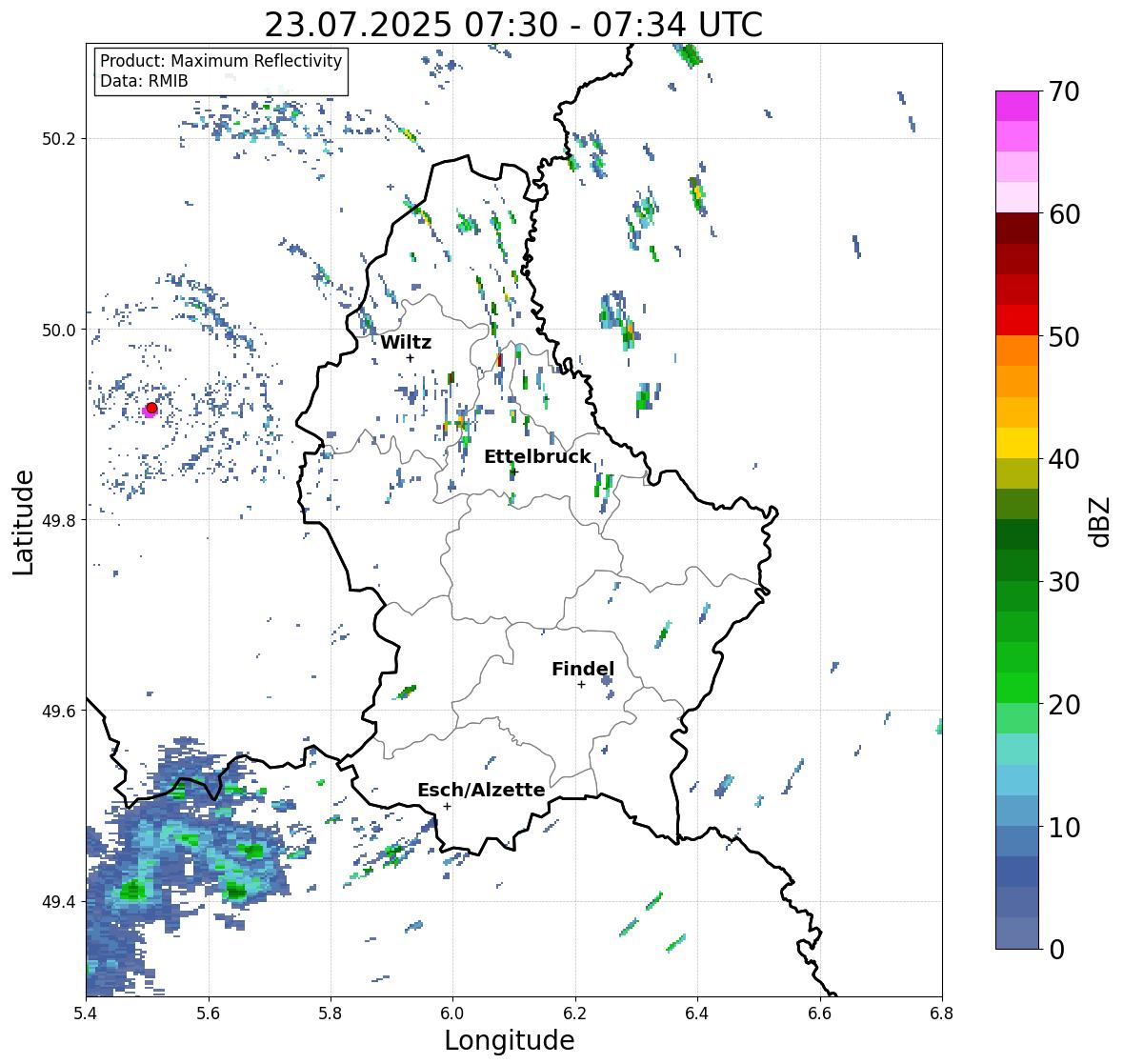Click the 5.8 longitude tick label
Image resolution: width=1123 pixels, height=1064 pixels.
pyautogui.click(x=331, y=1014)
